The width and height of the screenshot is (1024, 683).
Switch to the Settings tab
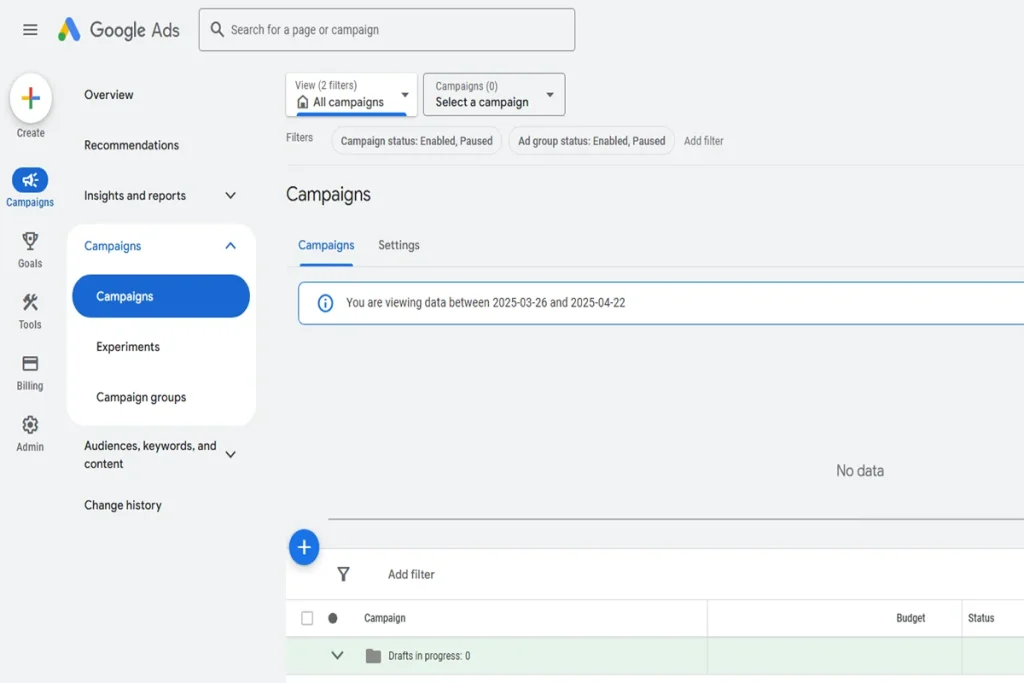(x=399, y=245)
